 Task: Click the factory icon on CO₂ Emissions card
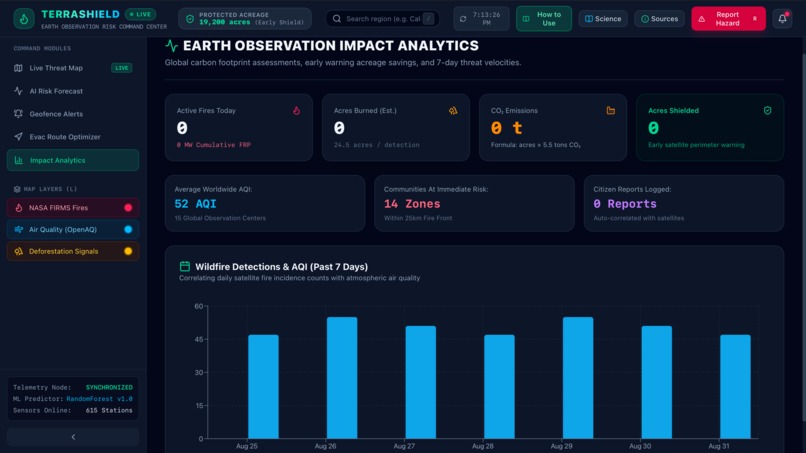(x=610, y=111)
